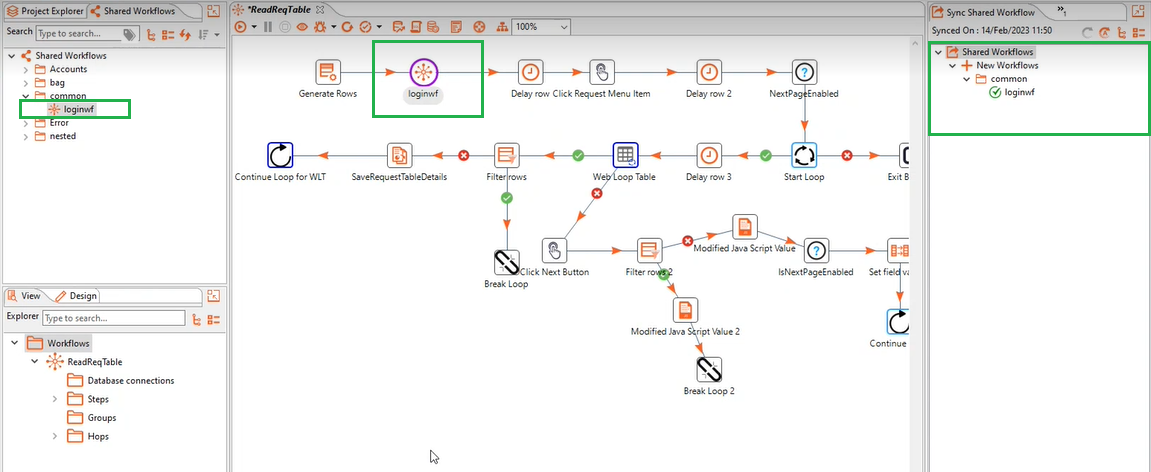Click the hierarchy layout icon beside zoom box
1151x472 pixels.
(x=501, y=27)
